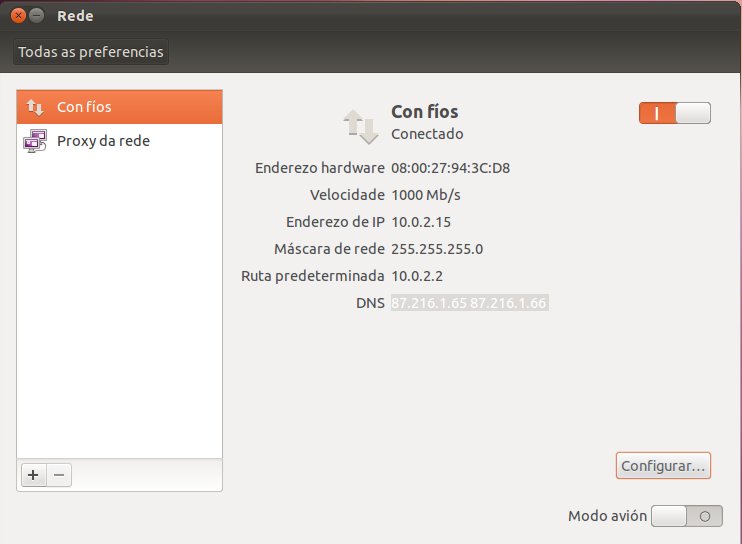Click the netmask value 255.255.255.0
This screenshot has height=544, width=742.
coord(437,249)
